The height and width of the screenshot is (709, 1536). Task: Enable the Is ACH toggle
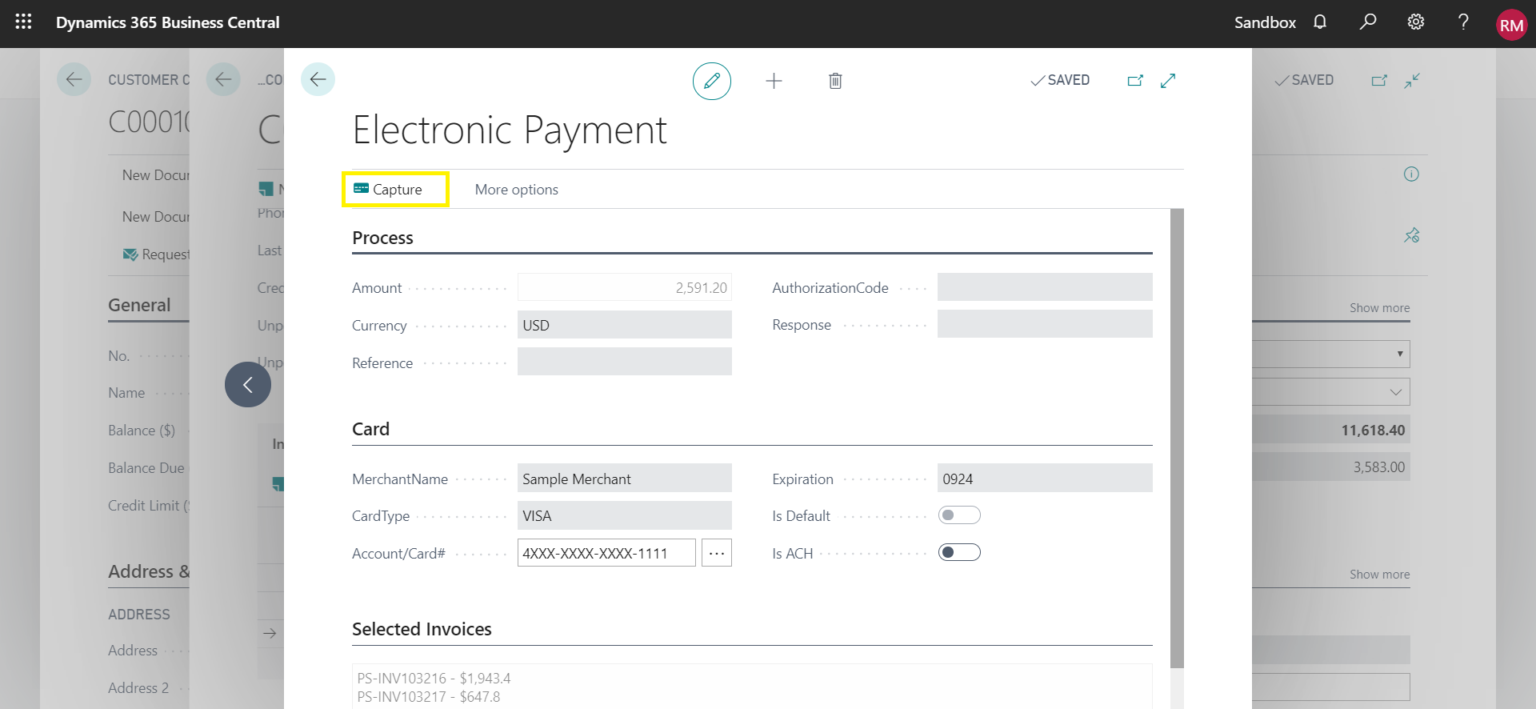959,551
